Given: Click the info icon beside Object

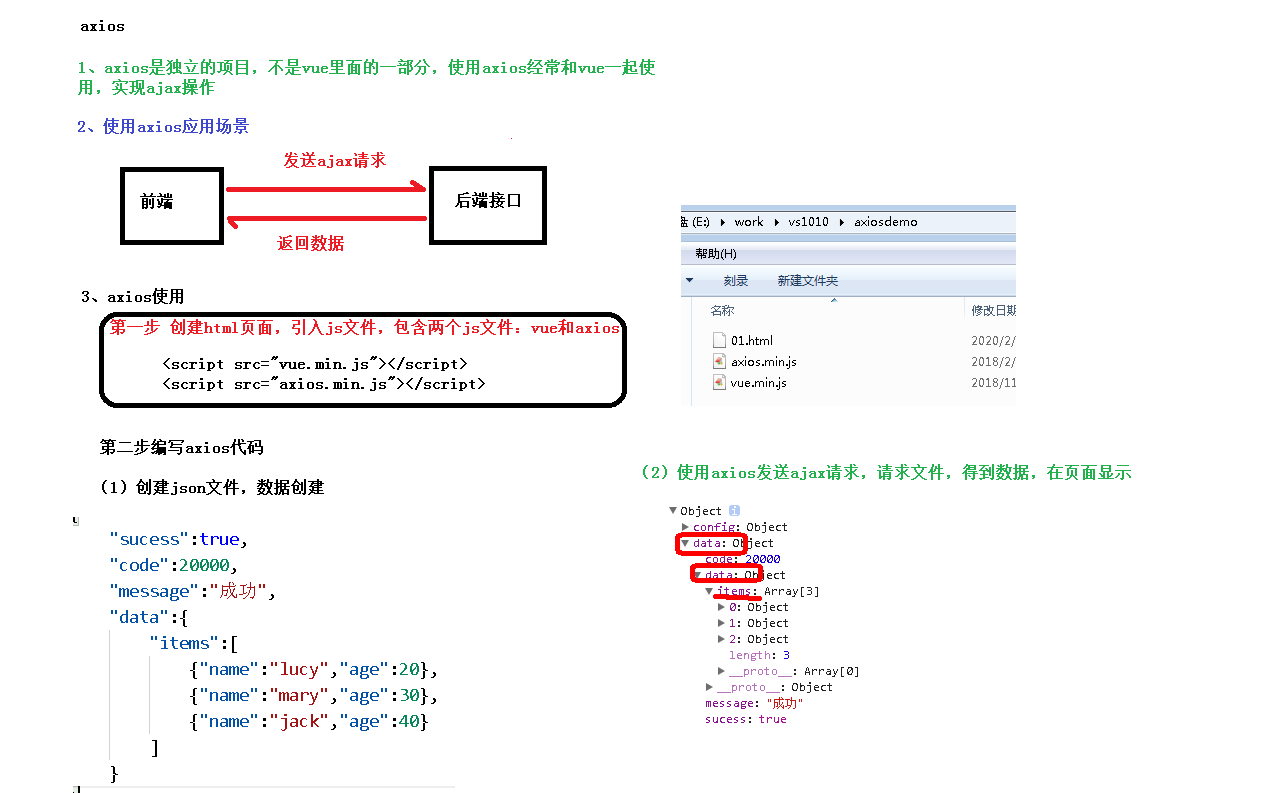Looking at the screenshot, I should click(735, 511).
